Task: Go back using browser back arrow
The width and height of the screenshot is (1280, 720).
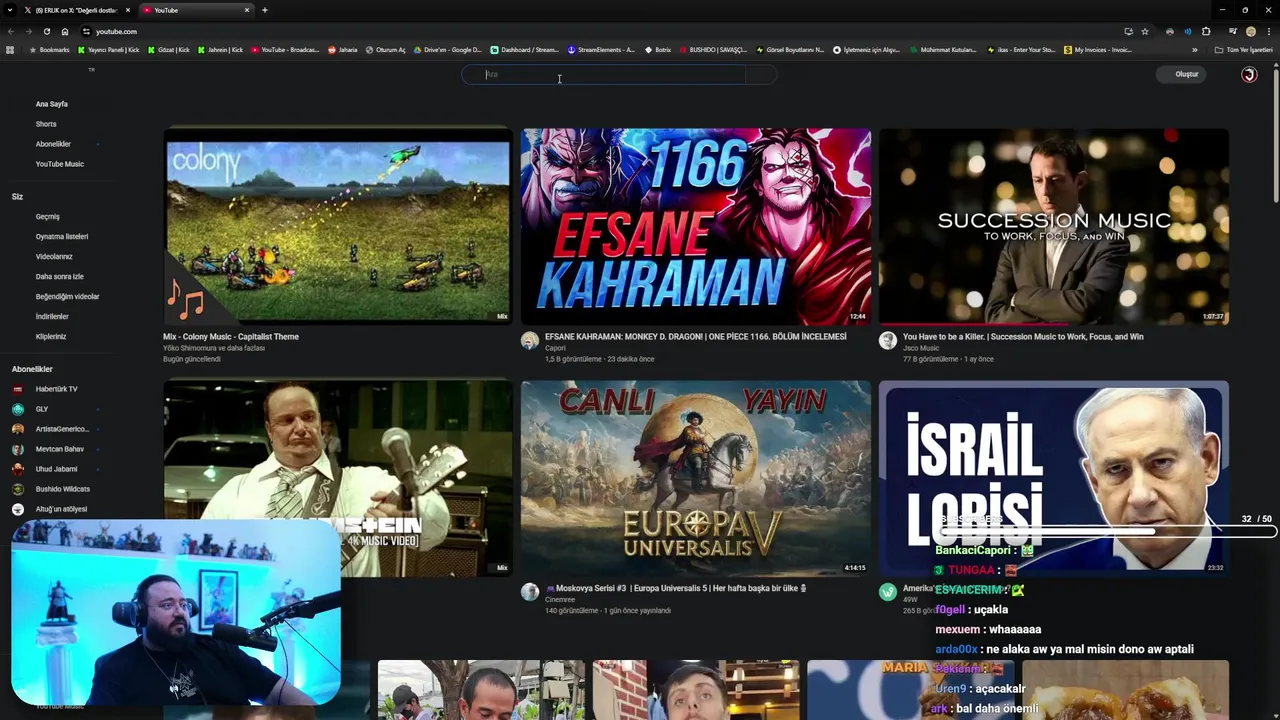Action: tap(10, 31)
